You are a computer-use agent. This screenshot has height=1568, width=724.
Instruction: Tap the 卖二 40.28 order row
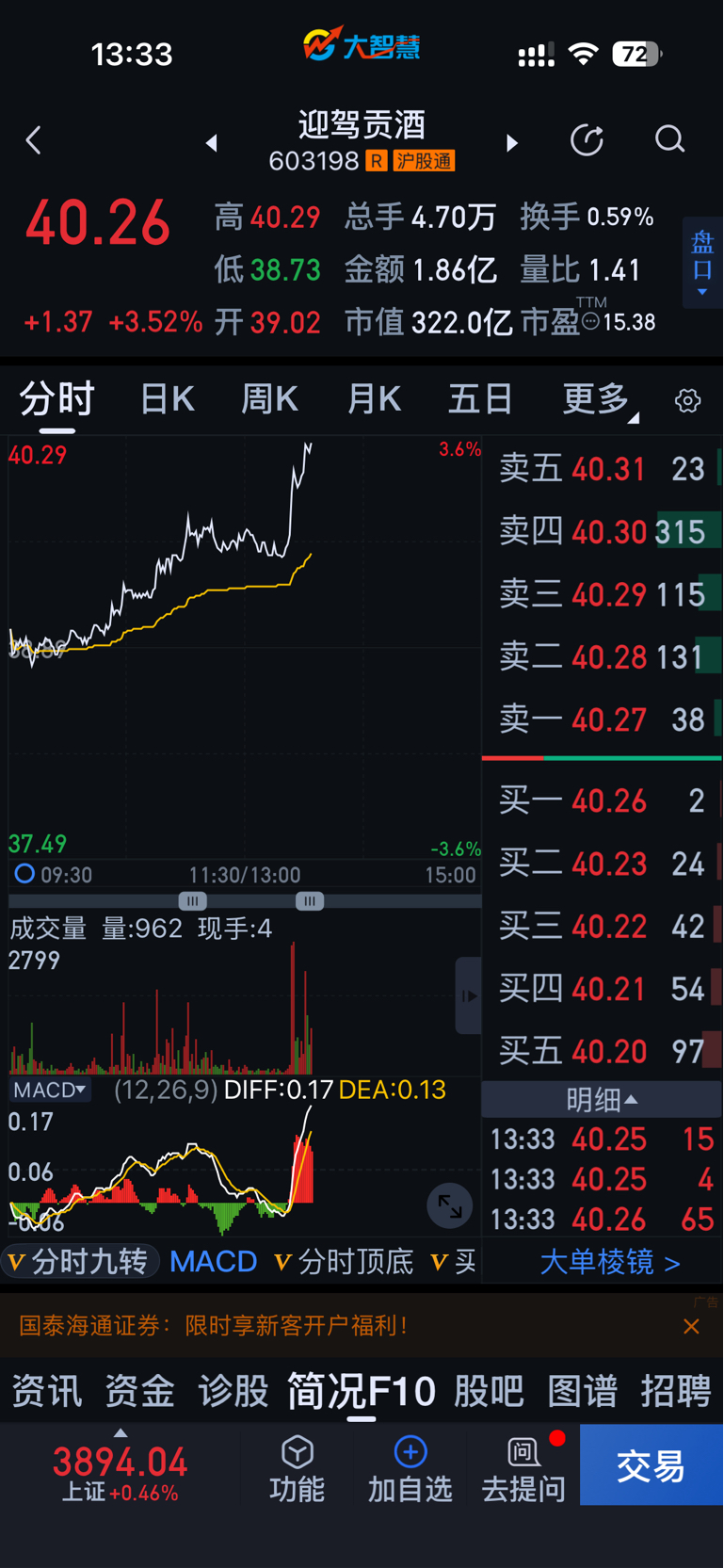pos(602,656)
